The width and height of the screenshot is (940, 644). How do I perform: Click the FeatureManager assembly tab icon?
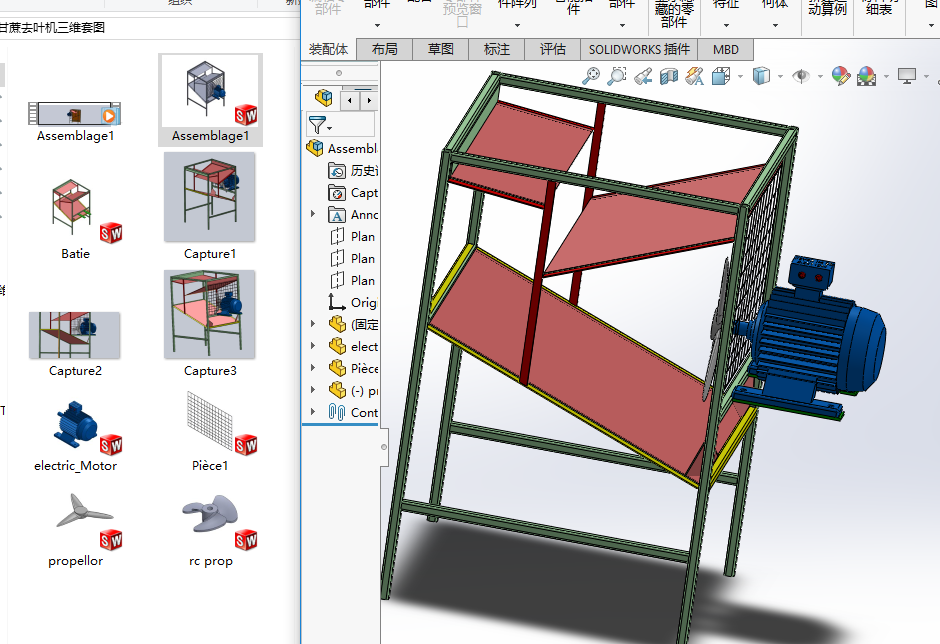click(323, 98)
